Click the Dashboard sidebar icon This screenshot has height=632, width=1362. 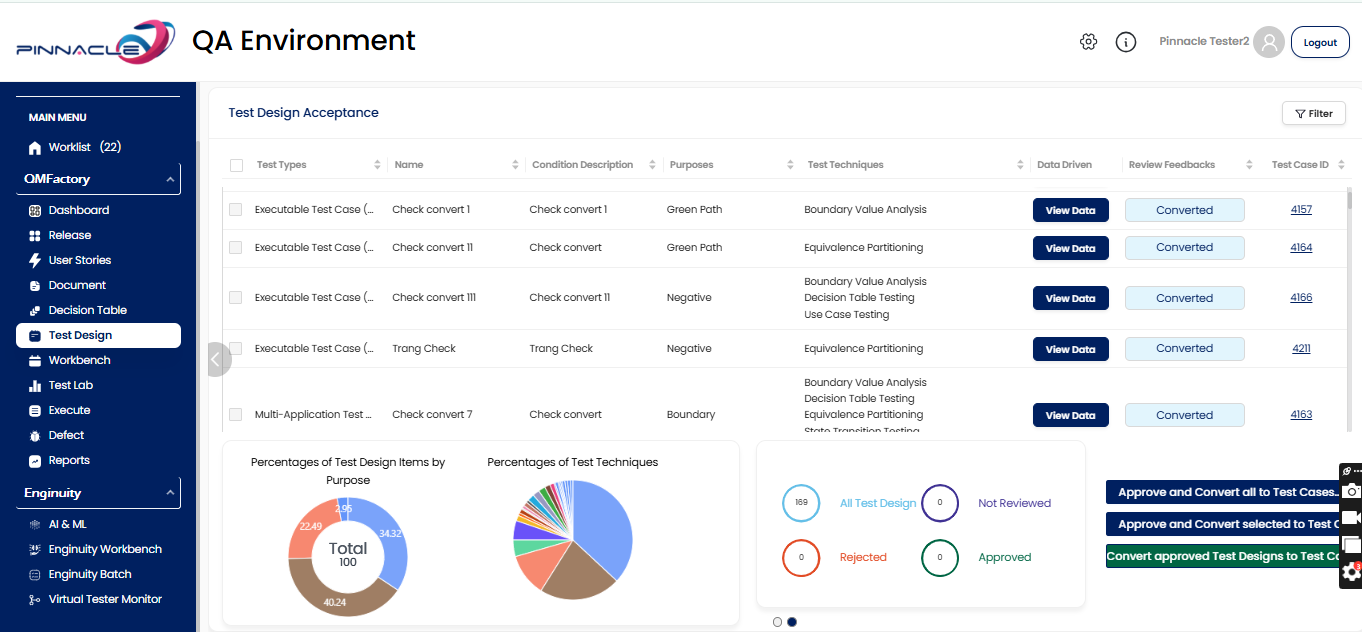(x=35, y=211)
